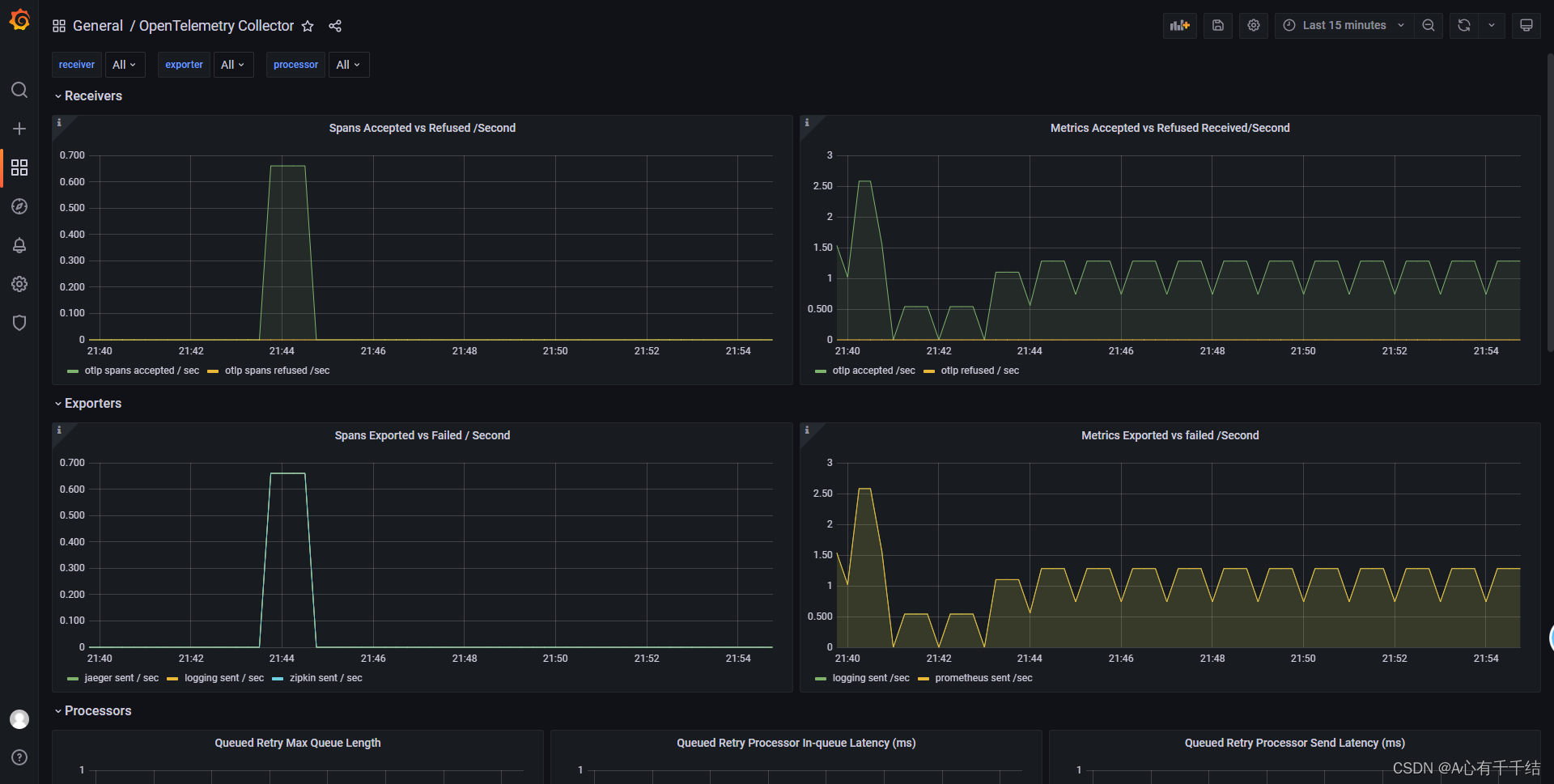Open Metrics Accepted vs Refused panel title menu
Image resolution: width=1554 pixels, height=784 pixels.
point(1170,128)
